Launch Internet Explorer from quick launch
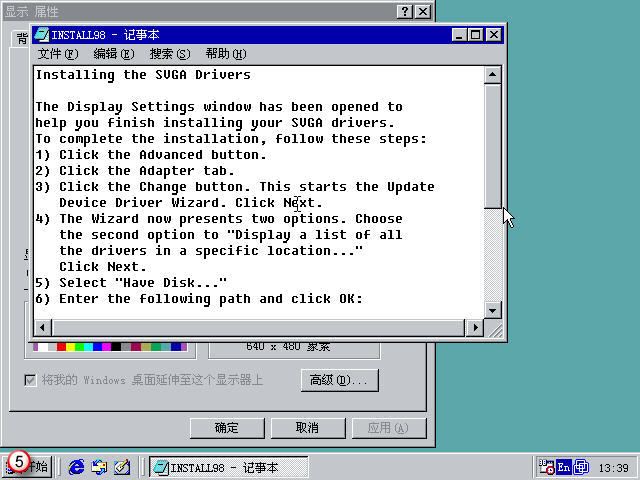Screen dimensions: 640x480 coord(76,467)
